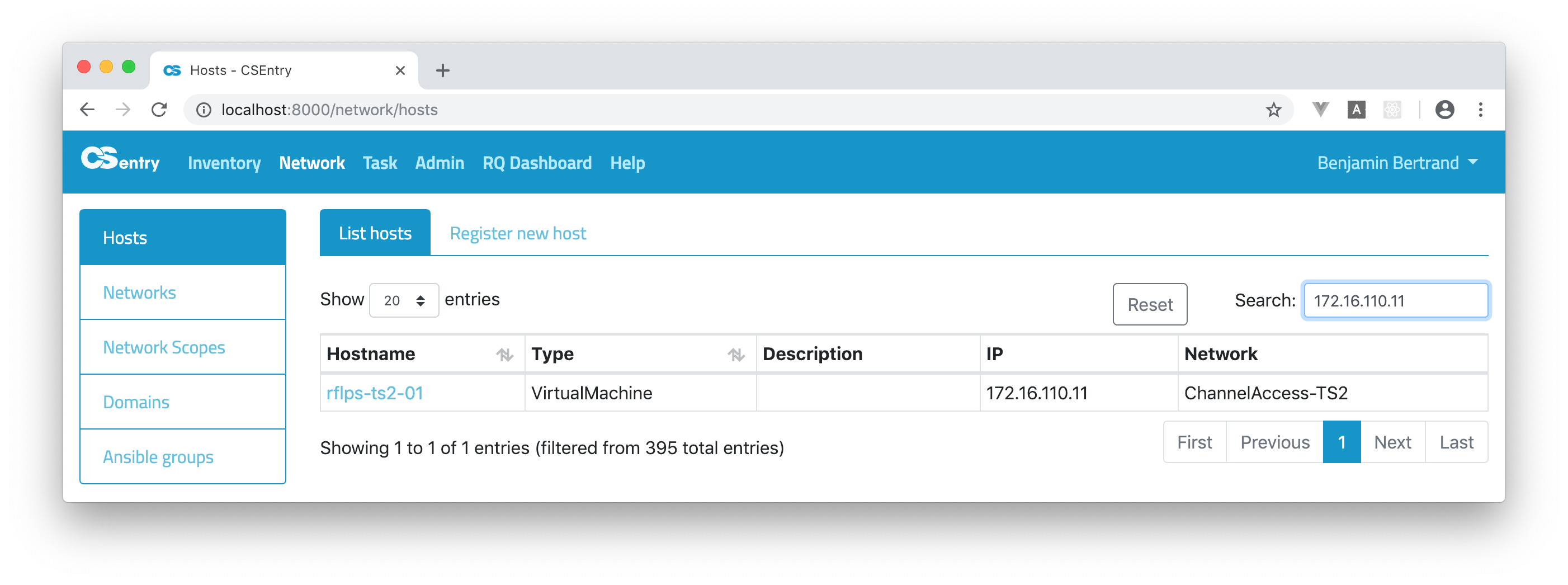Go to the Next results page
Viewport: 1568px width, 585px height.
coord(1392,442)
